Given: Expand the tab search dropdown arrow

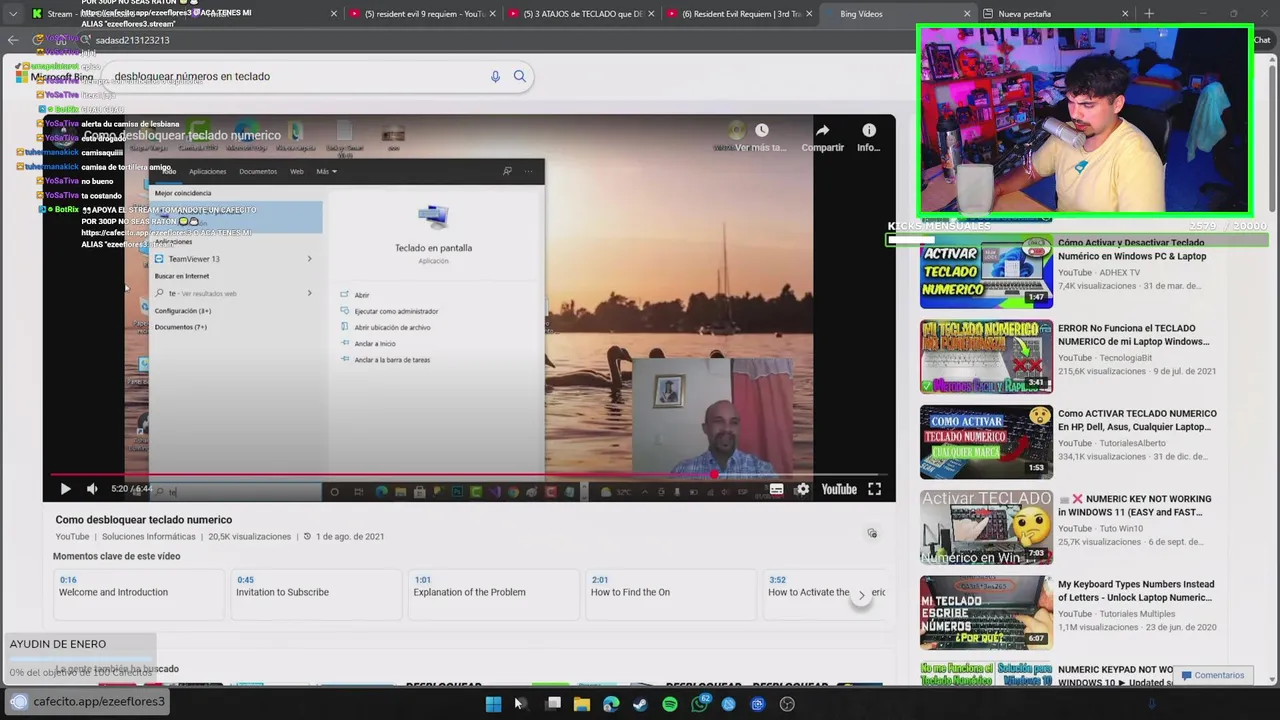Looking at the screenshot, I should coord(12,14).
